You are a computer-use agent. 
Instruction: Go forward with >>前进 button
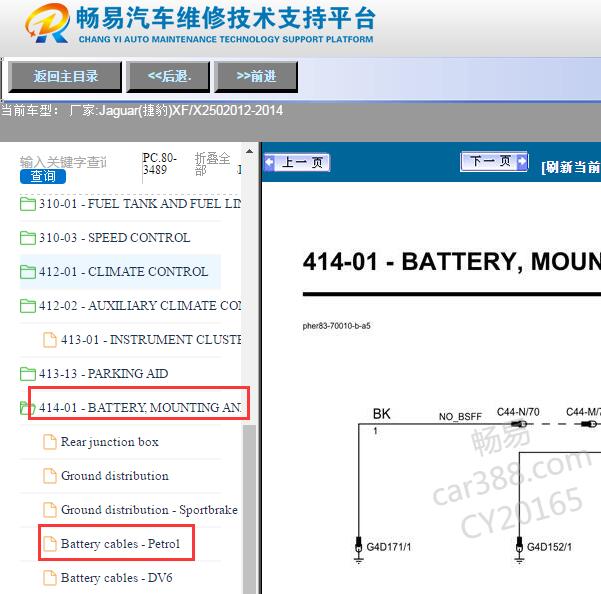(x=256, y=77)
